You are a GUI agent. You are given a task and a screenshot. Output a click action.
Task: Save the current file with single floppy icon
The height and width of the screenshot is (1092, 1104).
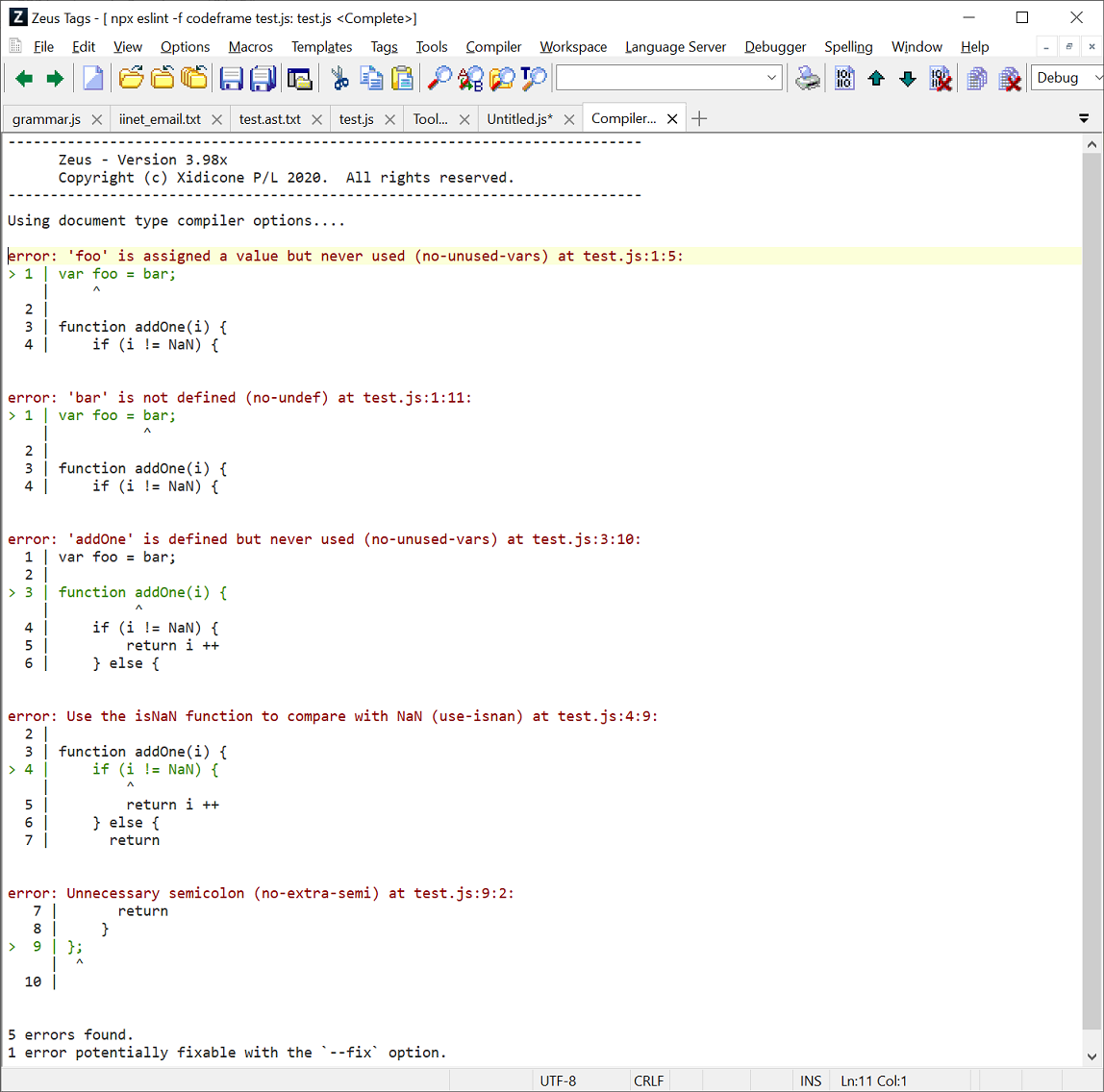point(231,78)
